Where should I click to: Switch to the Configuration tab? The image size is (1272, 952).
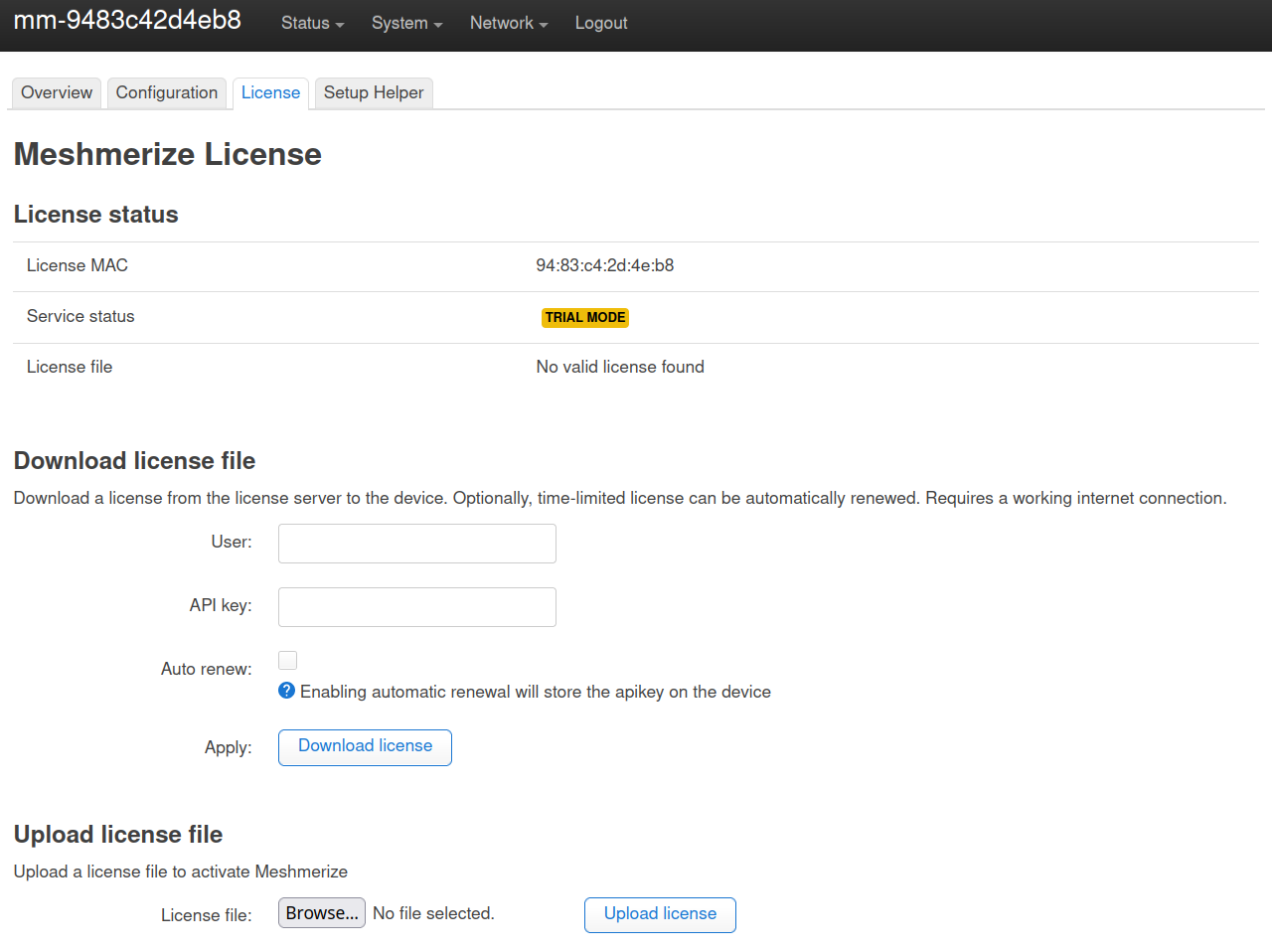167,92
